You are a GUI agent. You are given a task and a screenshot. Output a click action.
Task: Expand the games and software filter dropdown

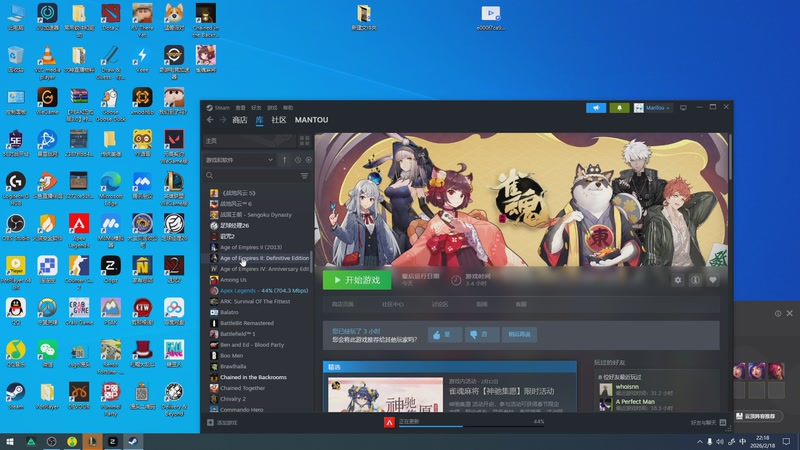239,160
